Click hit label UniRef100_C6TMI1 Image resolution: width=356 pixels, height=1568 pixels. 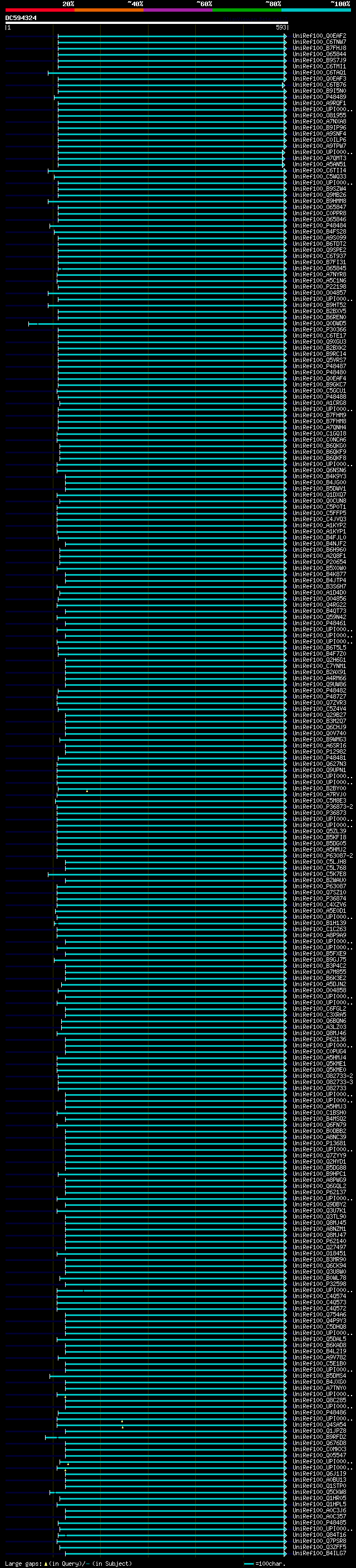pyautogui.click(x=319, y=66)
